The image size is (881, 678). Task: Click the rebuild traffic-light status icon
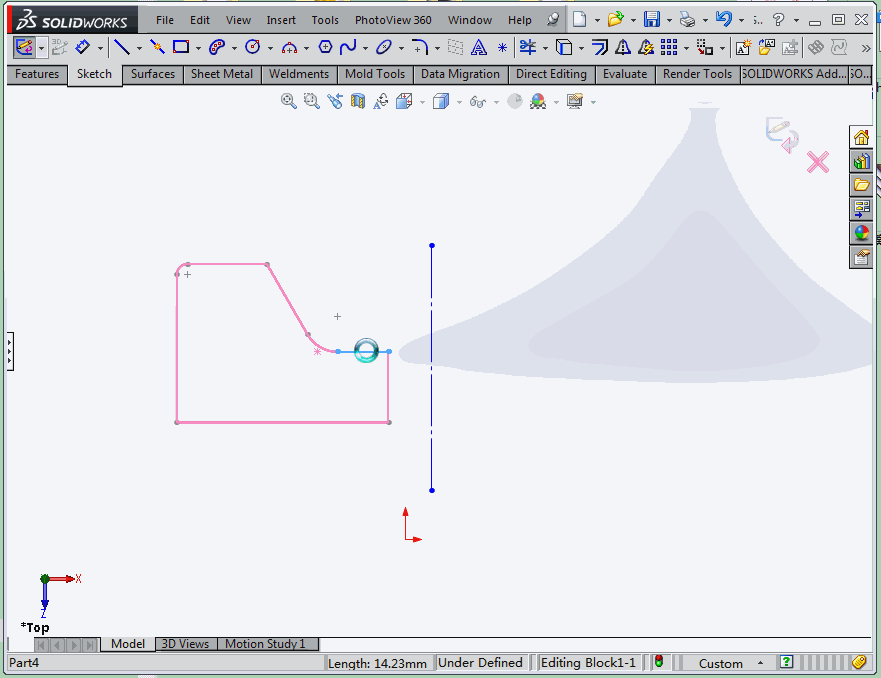tap(659, 662)
